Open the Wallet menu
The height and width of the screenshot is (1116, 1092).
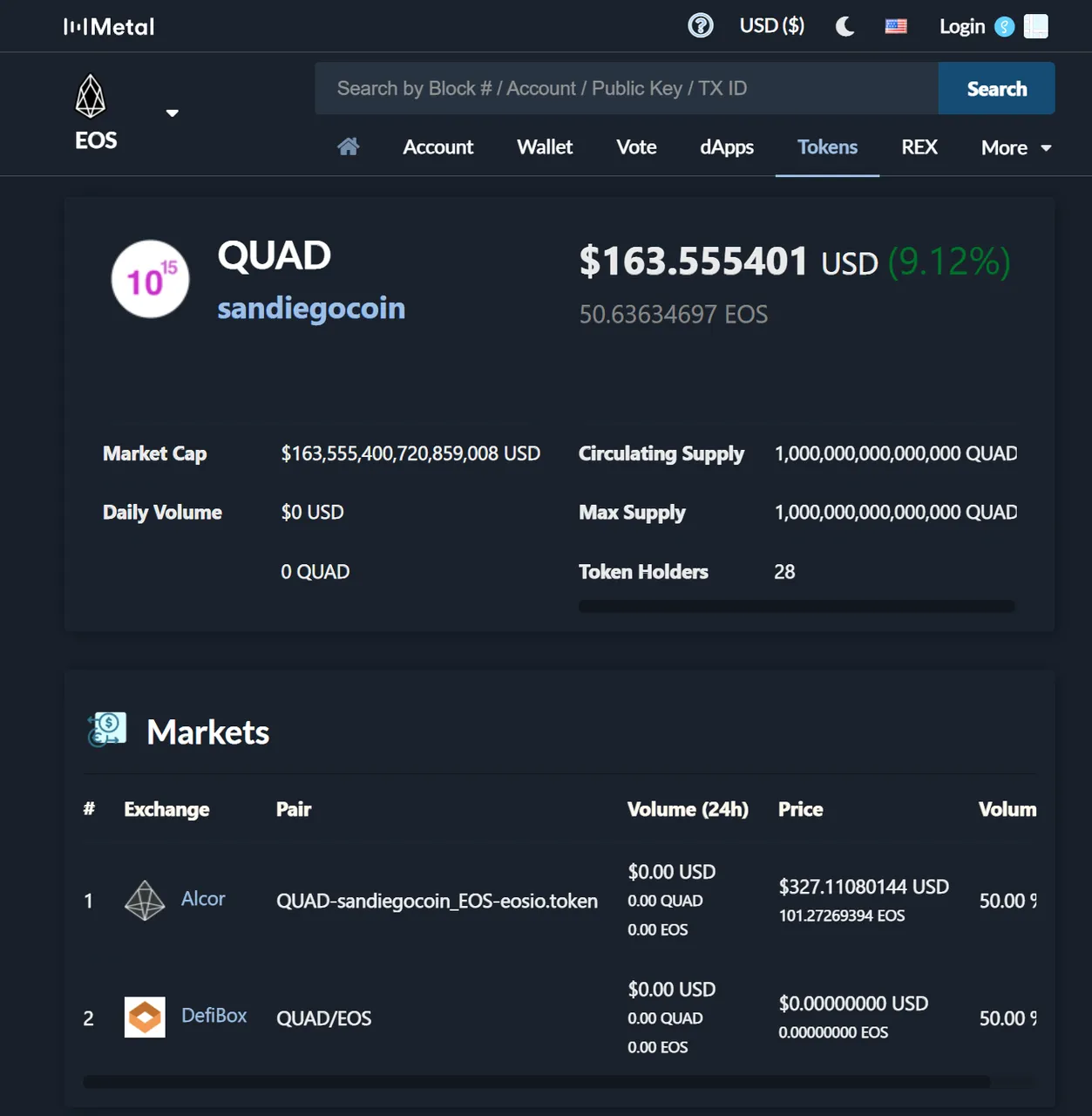[545, 147]
